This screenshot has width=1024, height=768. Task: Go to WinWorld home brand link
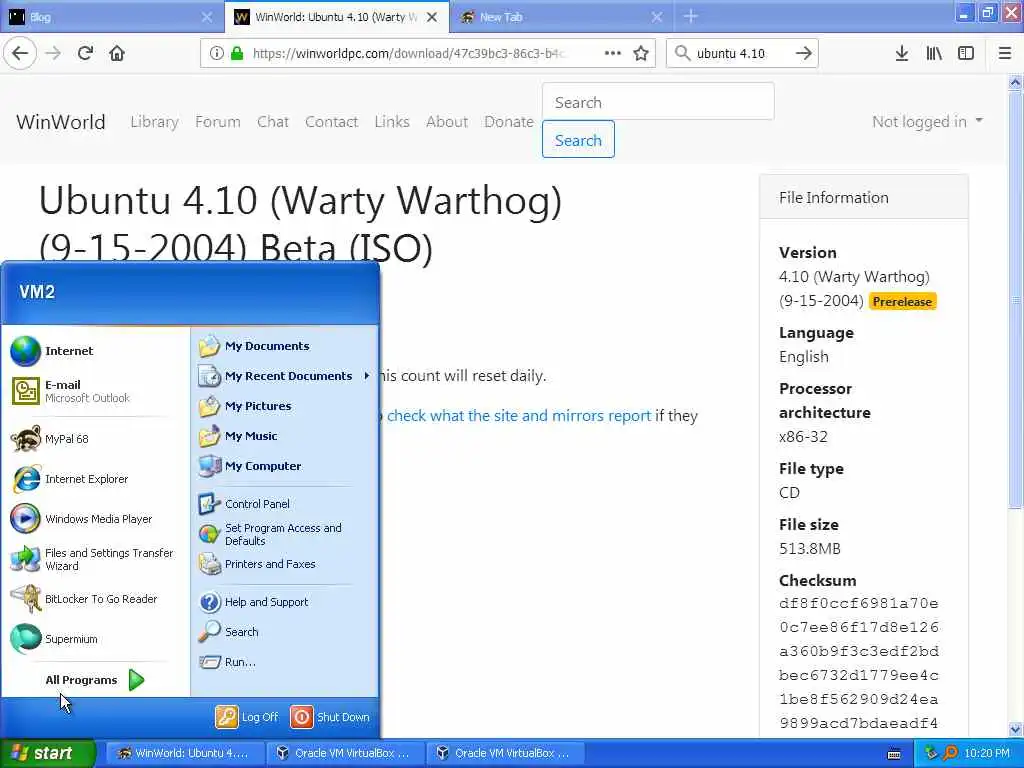[x=61, y=121]
